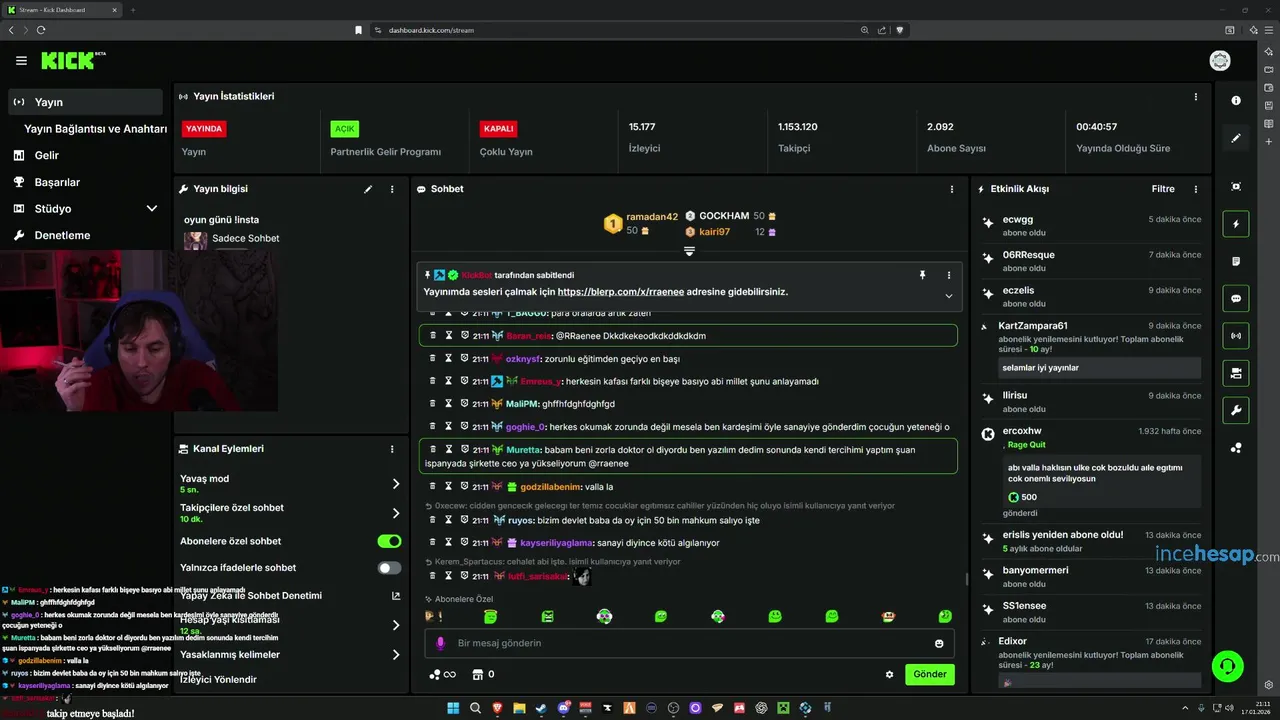
Task: Open the pinned message three-dot options
Action: (948, 275)
